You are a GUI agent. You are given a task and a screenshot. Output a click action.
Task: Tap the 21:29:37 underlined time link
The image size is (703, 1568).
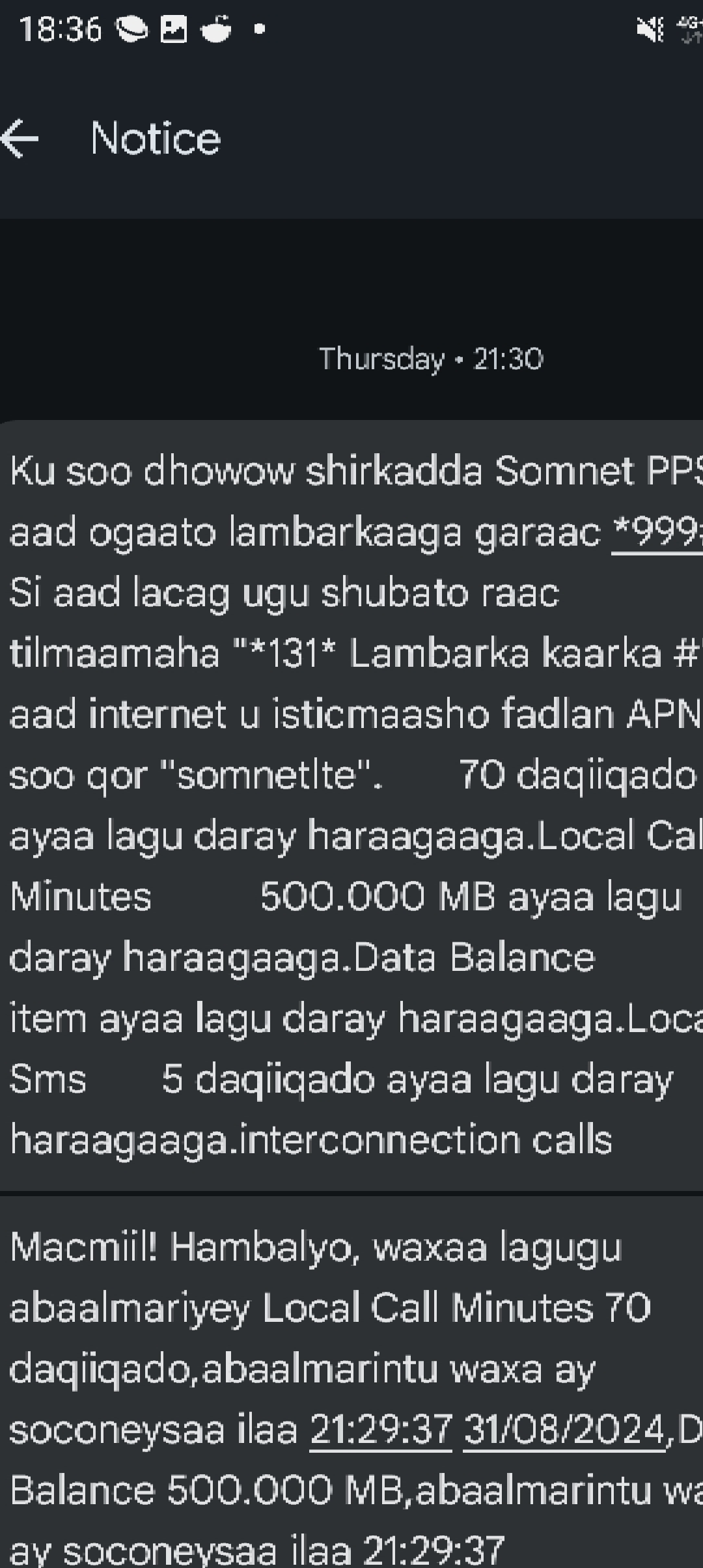click(381, 1431)
